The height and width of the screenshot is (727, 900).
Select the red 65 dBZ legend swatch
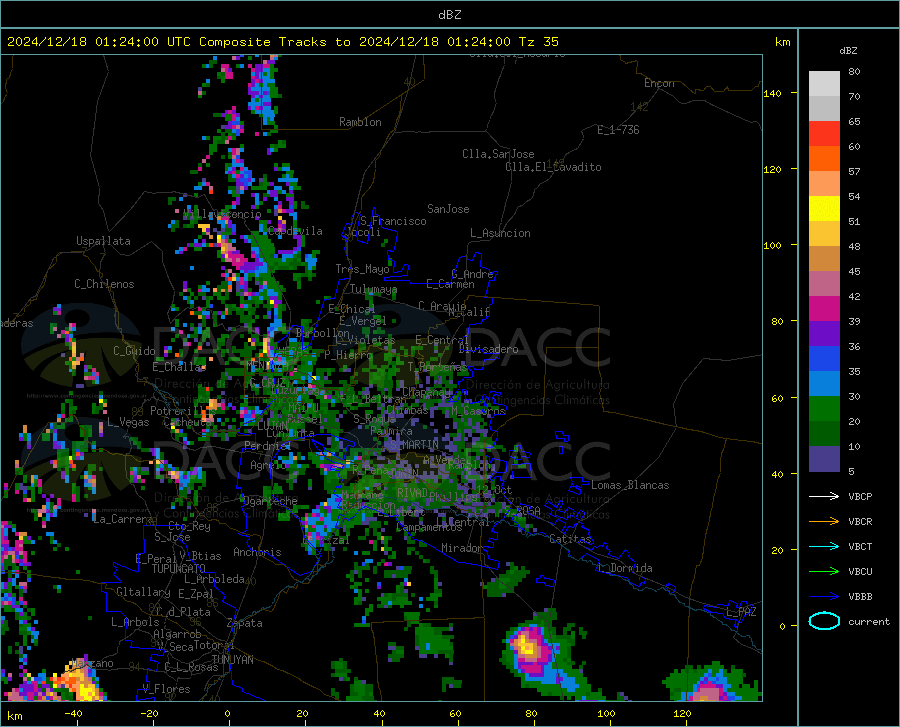824,134
